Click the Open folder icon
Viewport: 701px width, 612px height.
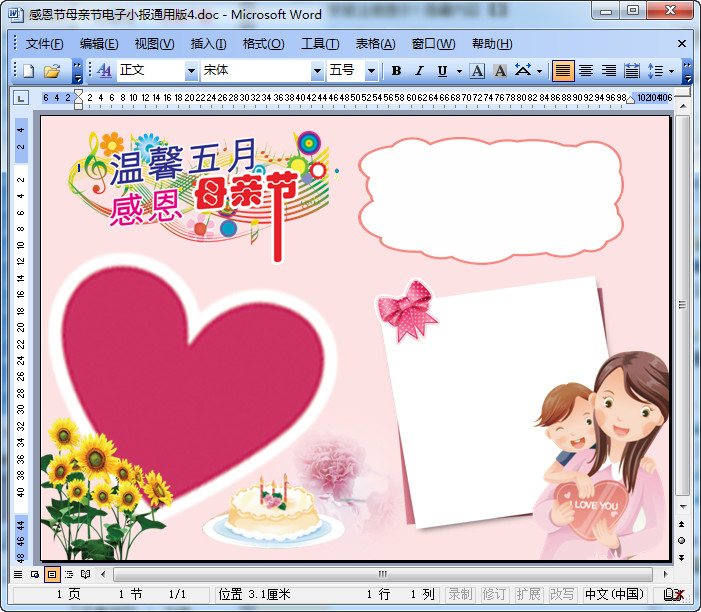[x=52, y=71]
